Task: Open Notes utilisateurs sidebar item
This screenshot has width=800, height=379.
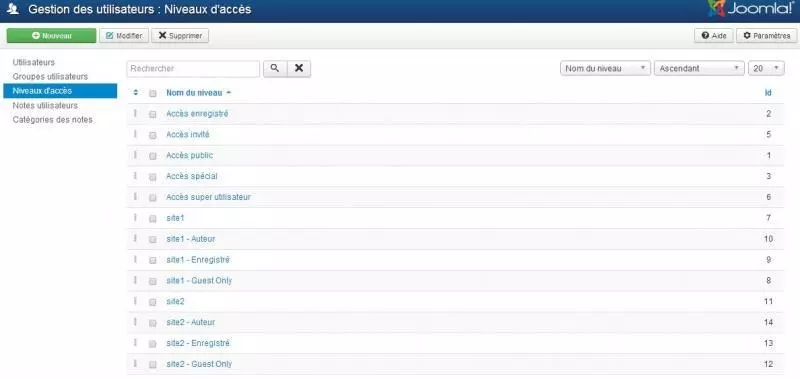Action: tap(45, 106)
